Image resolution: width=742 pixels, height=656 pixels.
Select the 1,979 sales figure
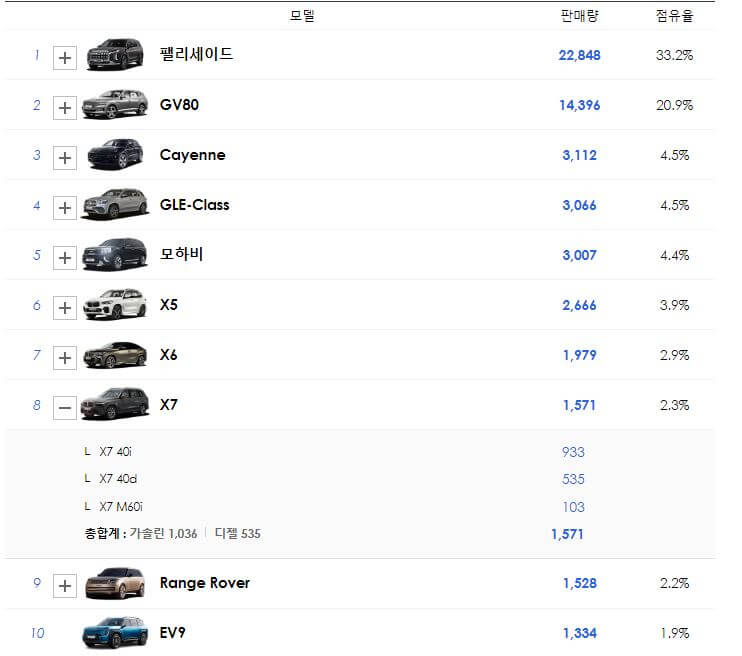[x=580, y=355]
